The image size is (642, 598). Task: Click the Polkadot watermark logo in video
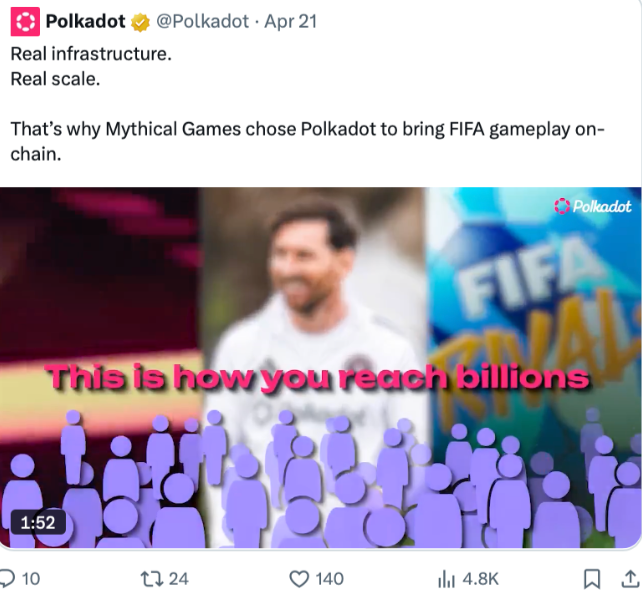tap(592, 206)
